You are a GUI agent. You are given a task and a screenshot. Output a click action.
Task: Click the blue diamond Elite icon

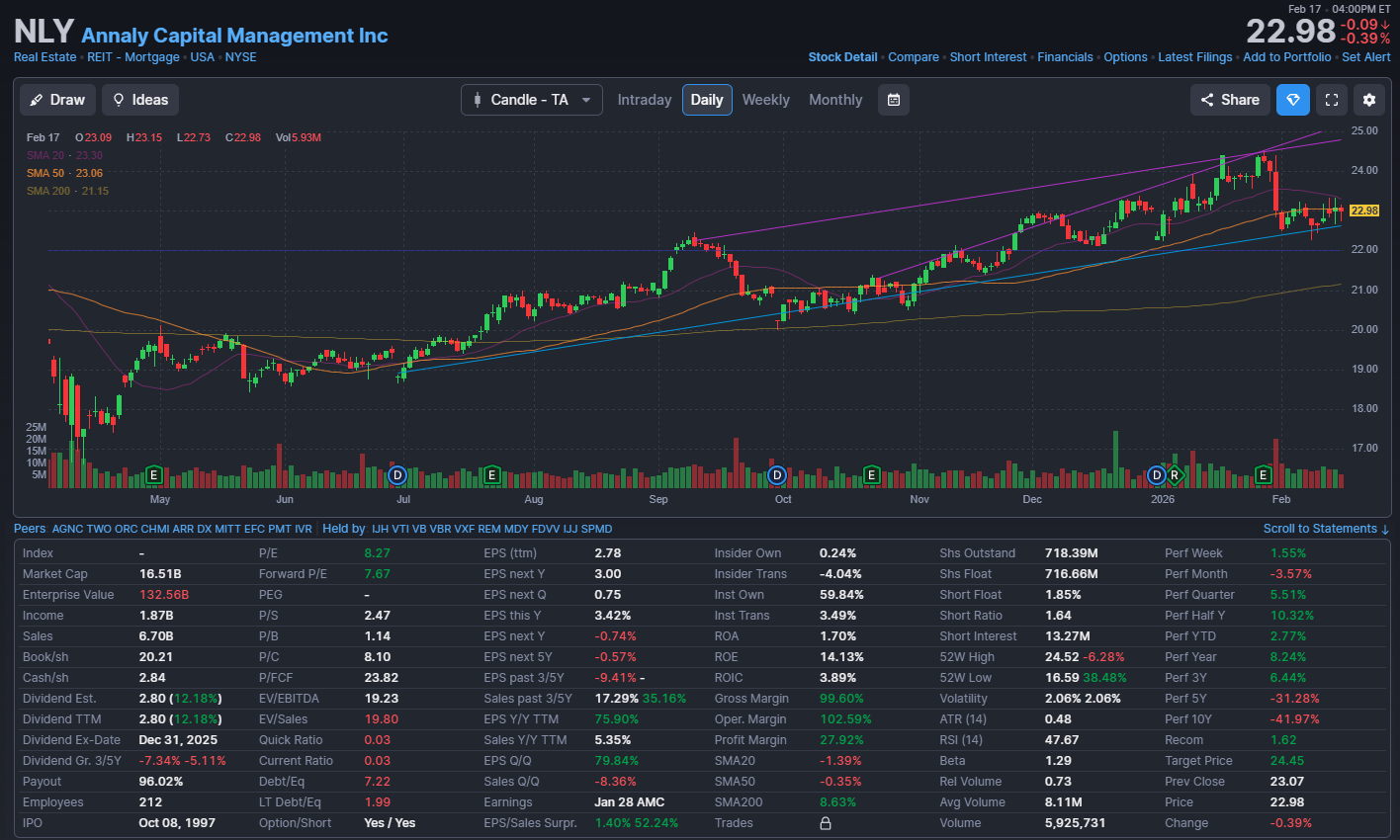(1293, 100)
